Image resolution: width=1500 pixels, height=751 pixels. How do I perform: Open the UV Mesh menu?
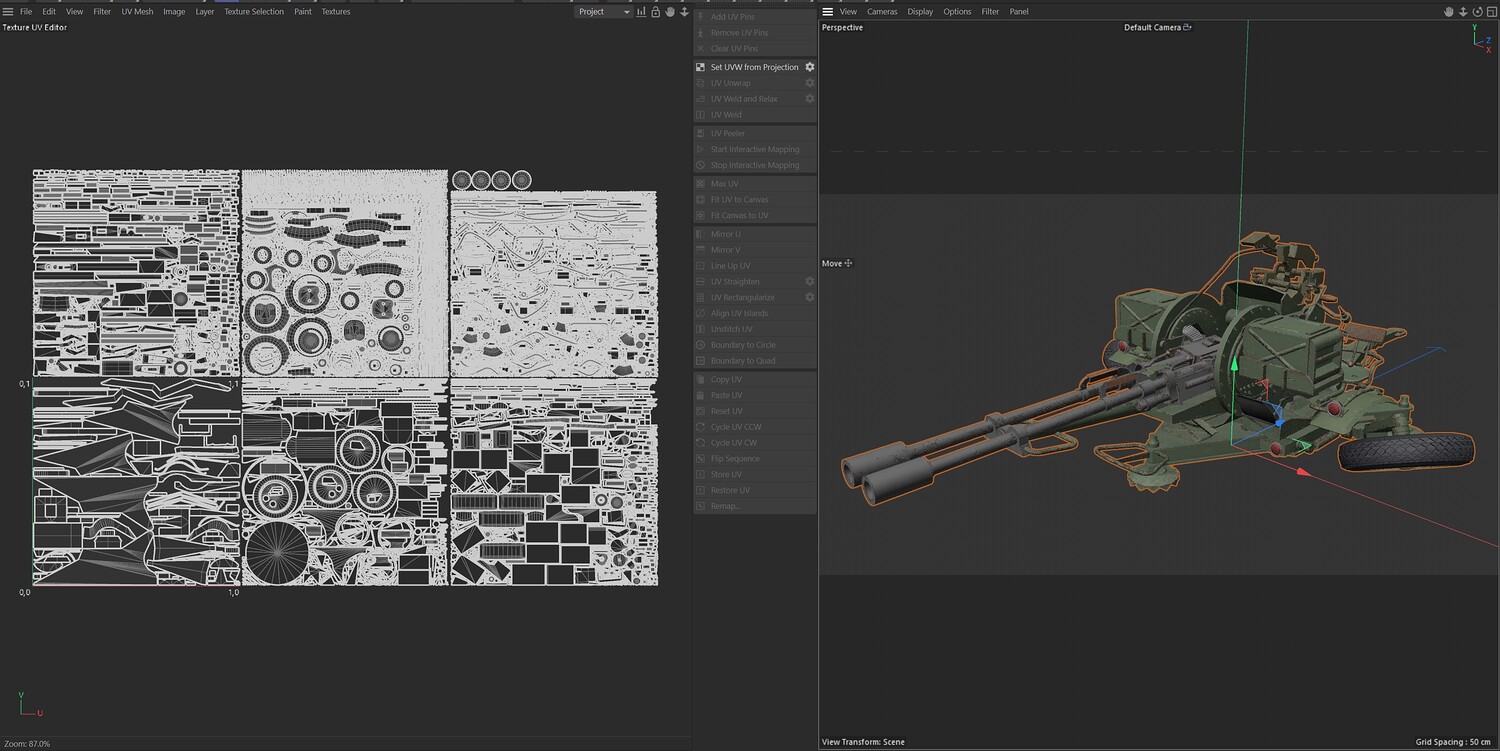[137, 12]
